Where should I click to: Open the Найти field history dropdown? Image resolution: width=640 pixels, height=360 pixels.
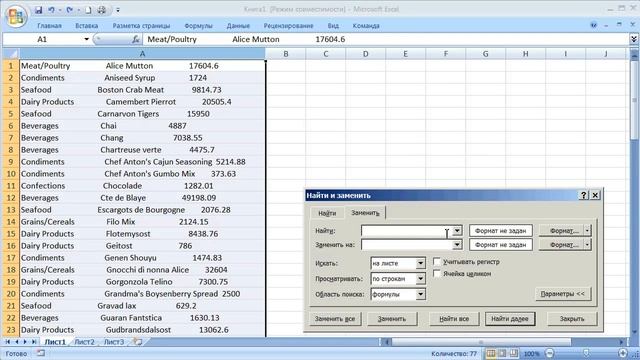pyautogui.click(x=457, y=231)
